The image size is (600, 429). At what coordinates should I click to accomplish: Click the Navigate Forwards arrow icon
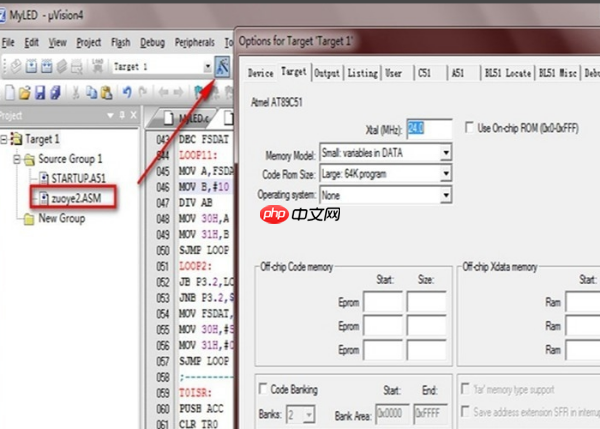[178, 92]
